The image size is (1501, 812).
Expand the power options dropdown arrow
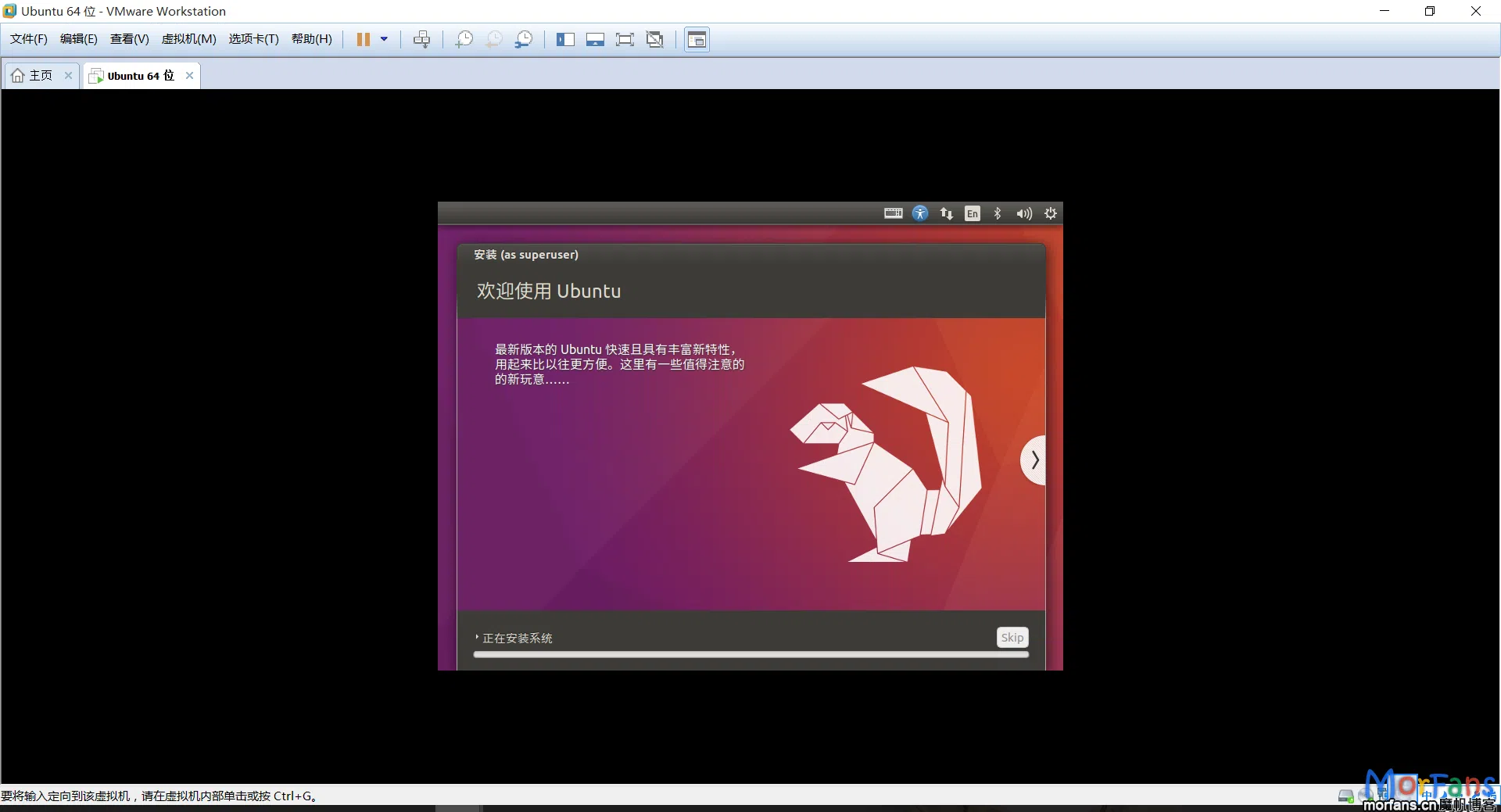[384, 39]
